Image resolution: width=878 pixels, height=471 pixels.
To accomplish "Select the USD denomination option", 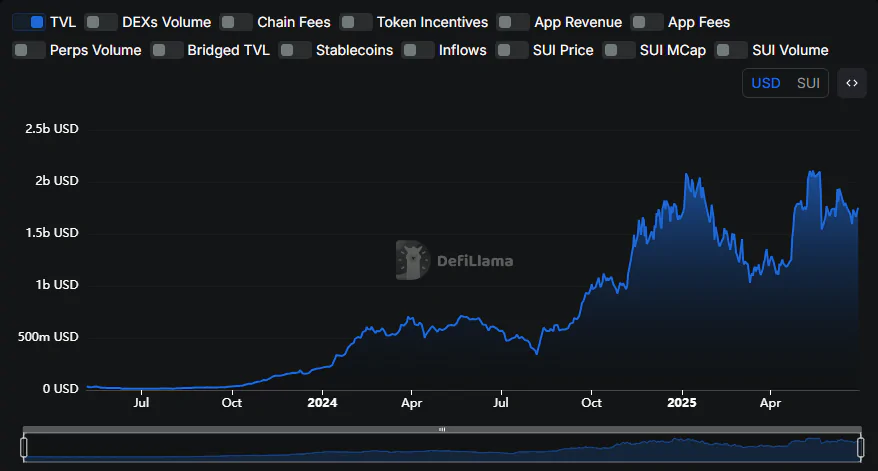I will click(x=765, y=83).
